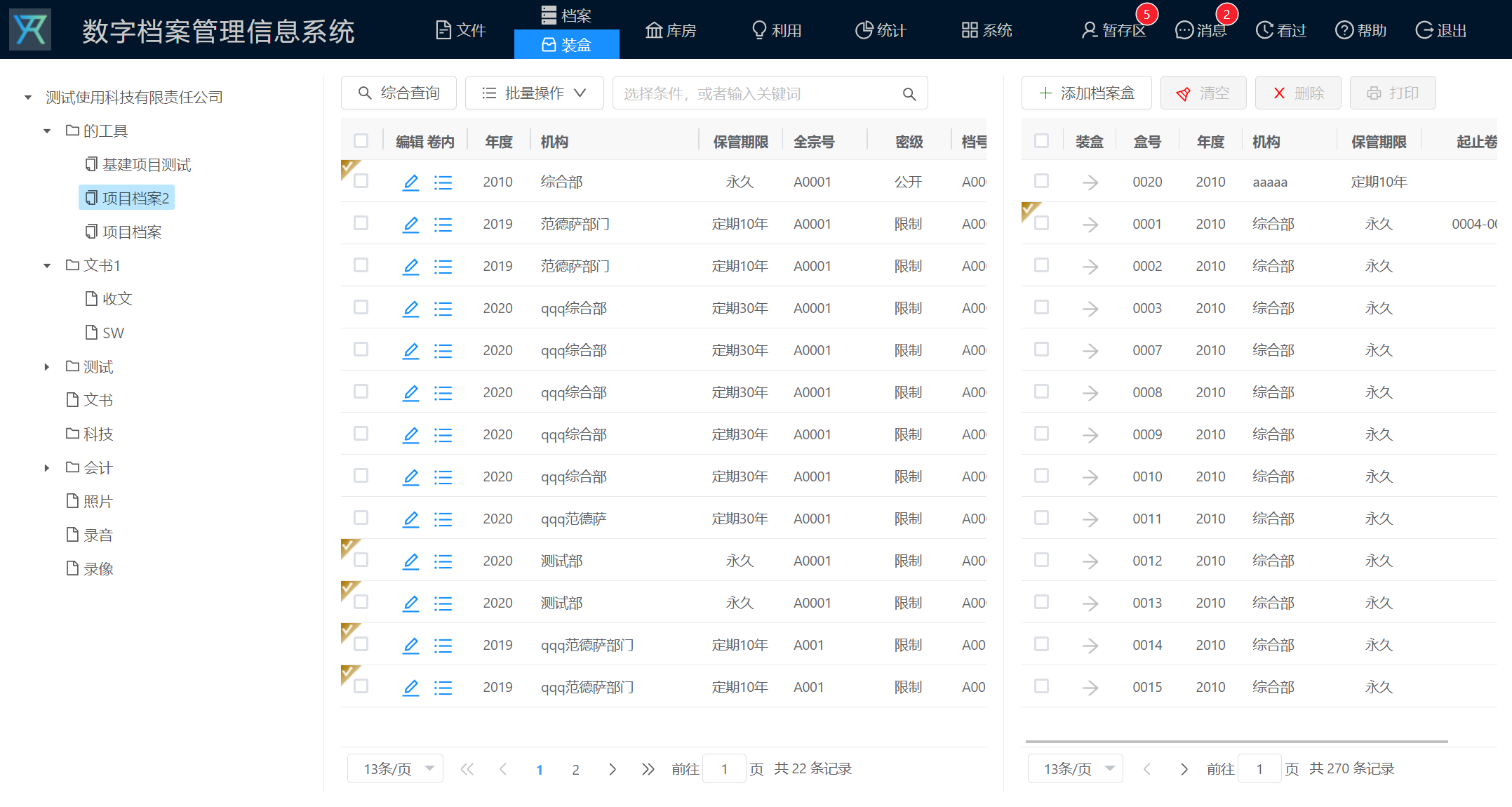This screenshot has height=807, width=1512.
Task: Open 系统 menu
Action: pos(987,30)
